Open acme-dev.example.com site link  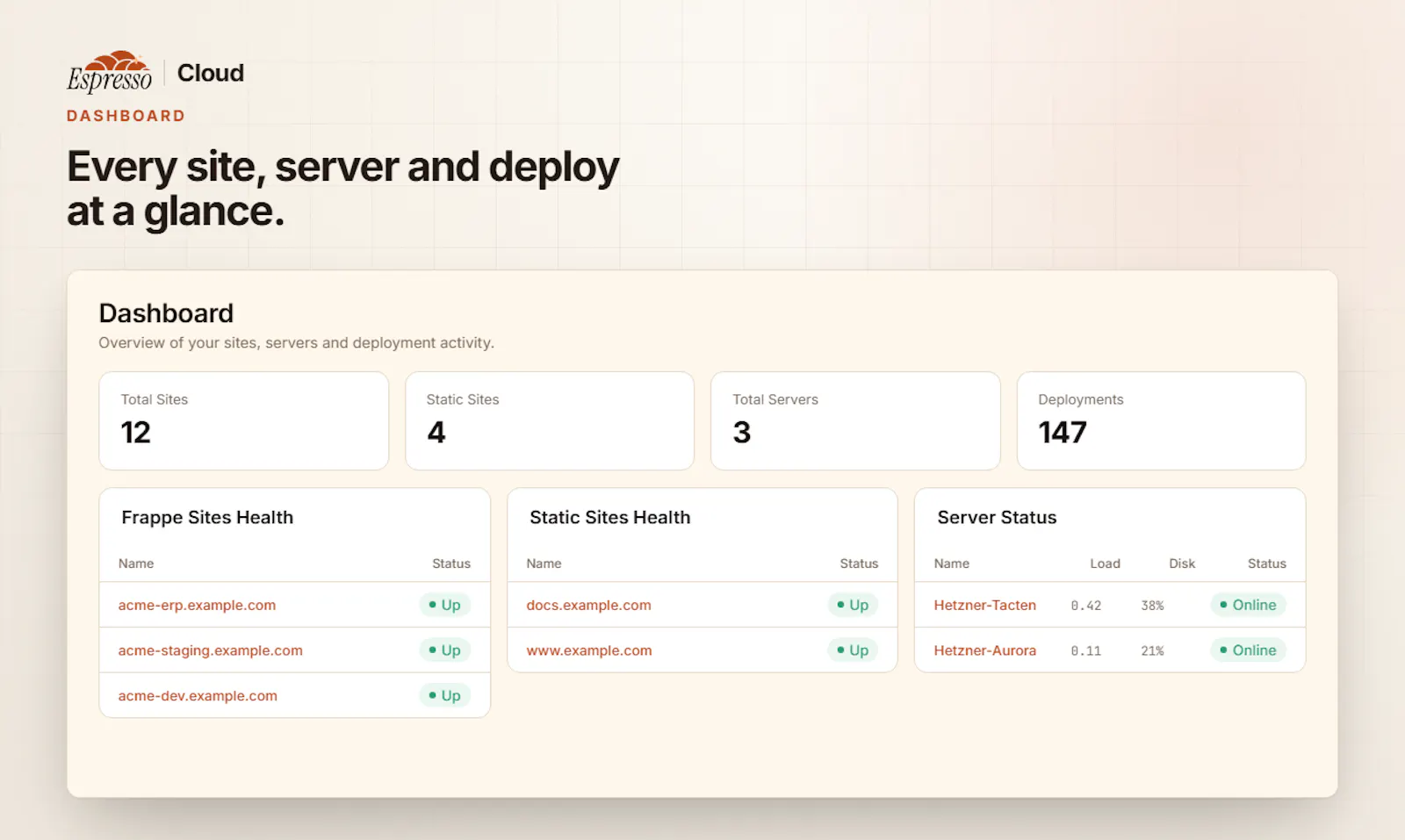click(x=198, y=696)
